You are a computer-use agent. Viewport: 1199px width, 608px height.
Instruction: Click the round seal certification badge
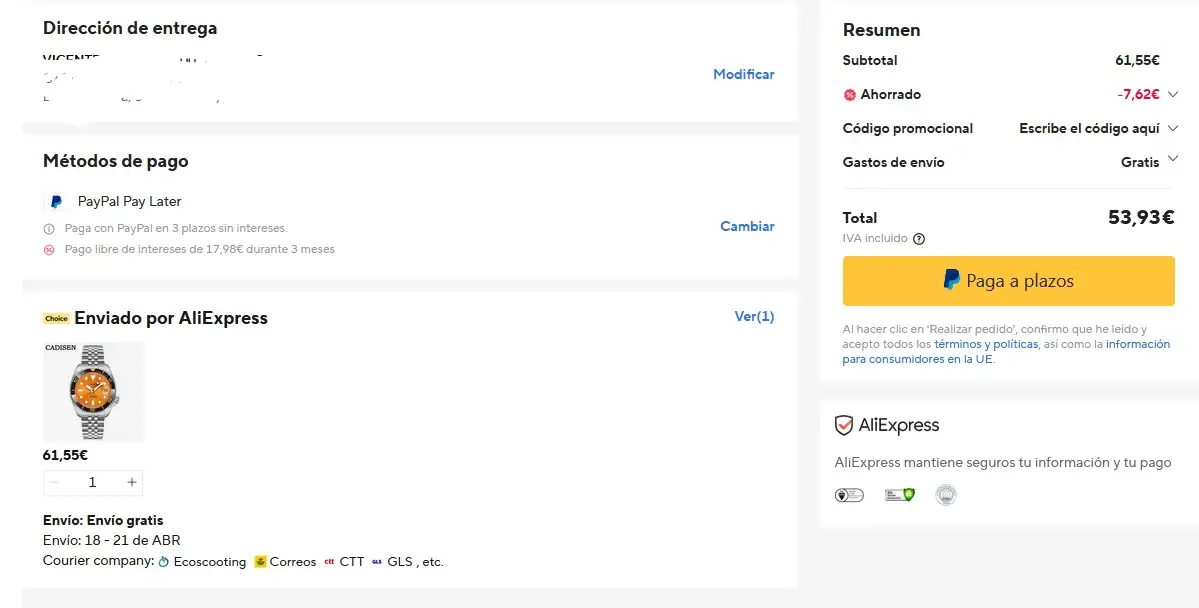945,494
